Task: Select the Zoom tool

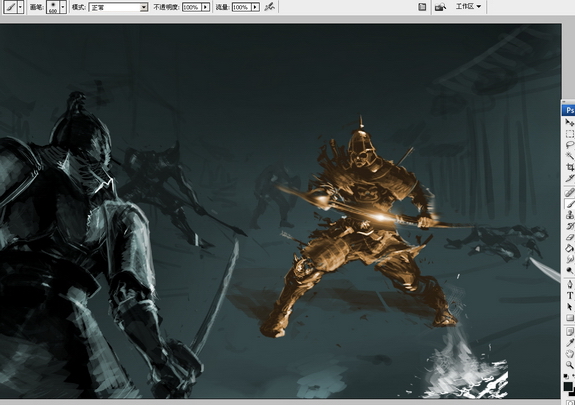Action: pyautogui.click(x=569, y=365)
